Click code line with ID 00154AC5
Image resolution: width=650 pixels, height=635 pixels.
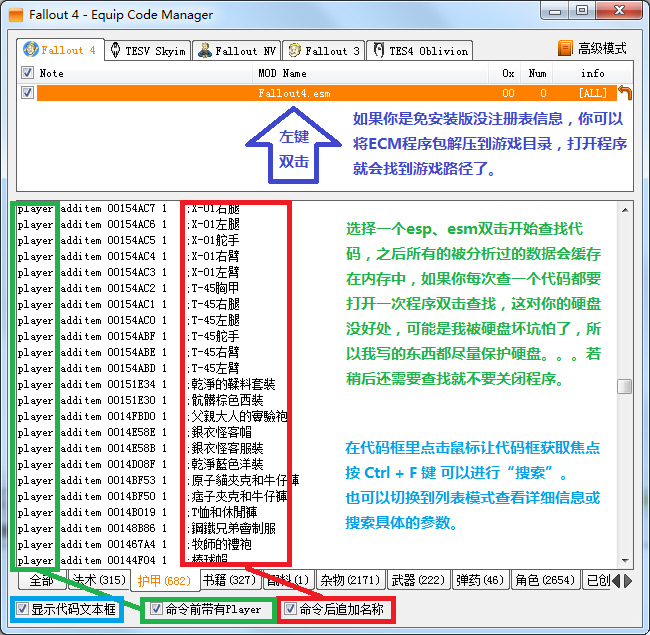[x=129, y=240]
